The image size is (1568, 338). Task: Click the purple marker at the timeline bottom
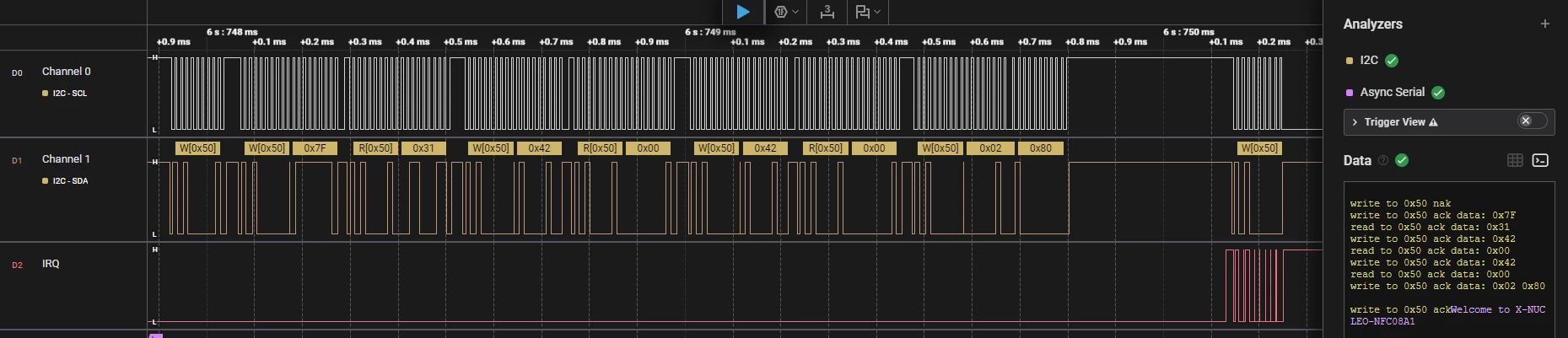click(155, 335)
